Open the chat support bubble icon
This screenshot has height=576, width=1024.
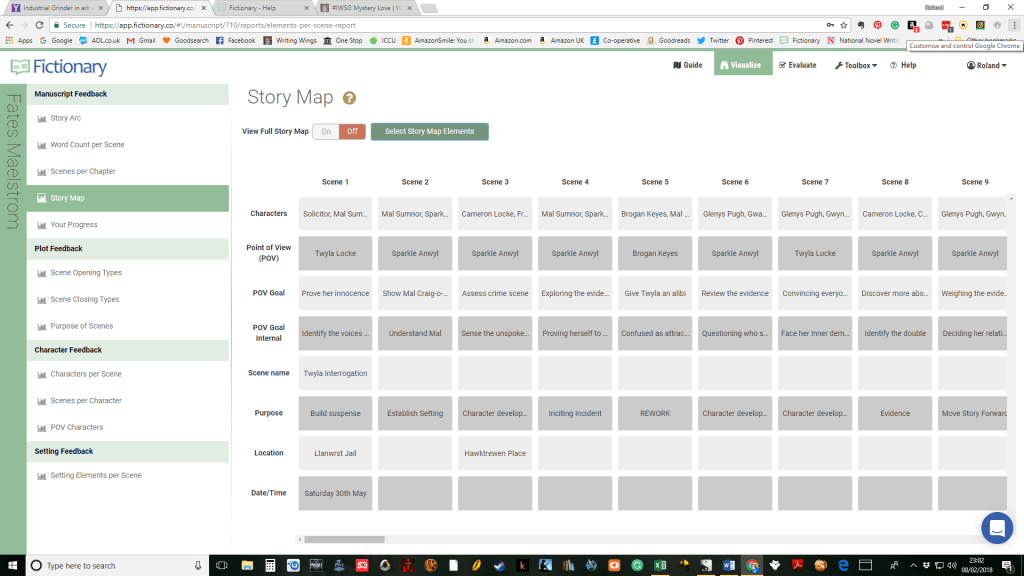pyautogui.click(x=996, y=527)
